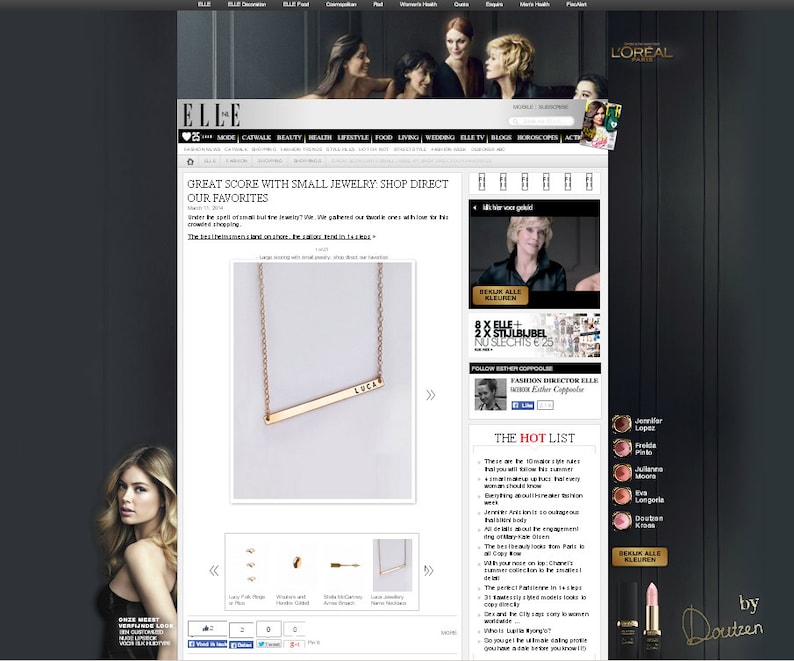Open 10 major style rules article

point(531,465)
